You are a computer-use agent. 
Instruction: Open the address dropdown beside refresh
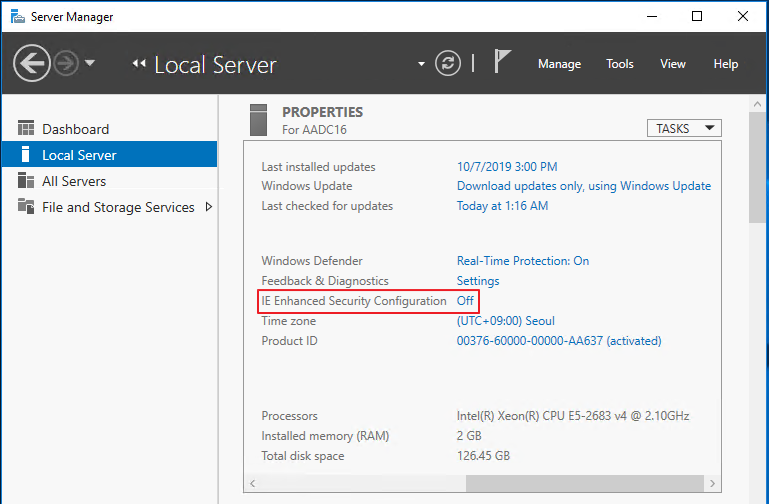point(421,64)
